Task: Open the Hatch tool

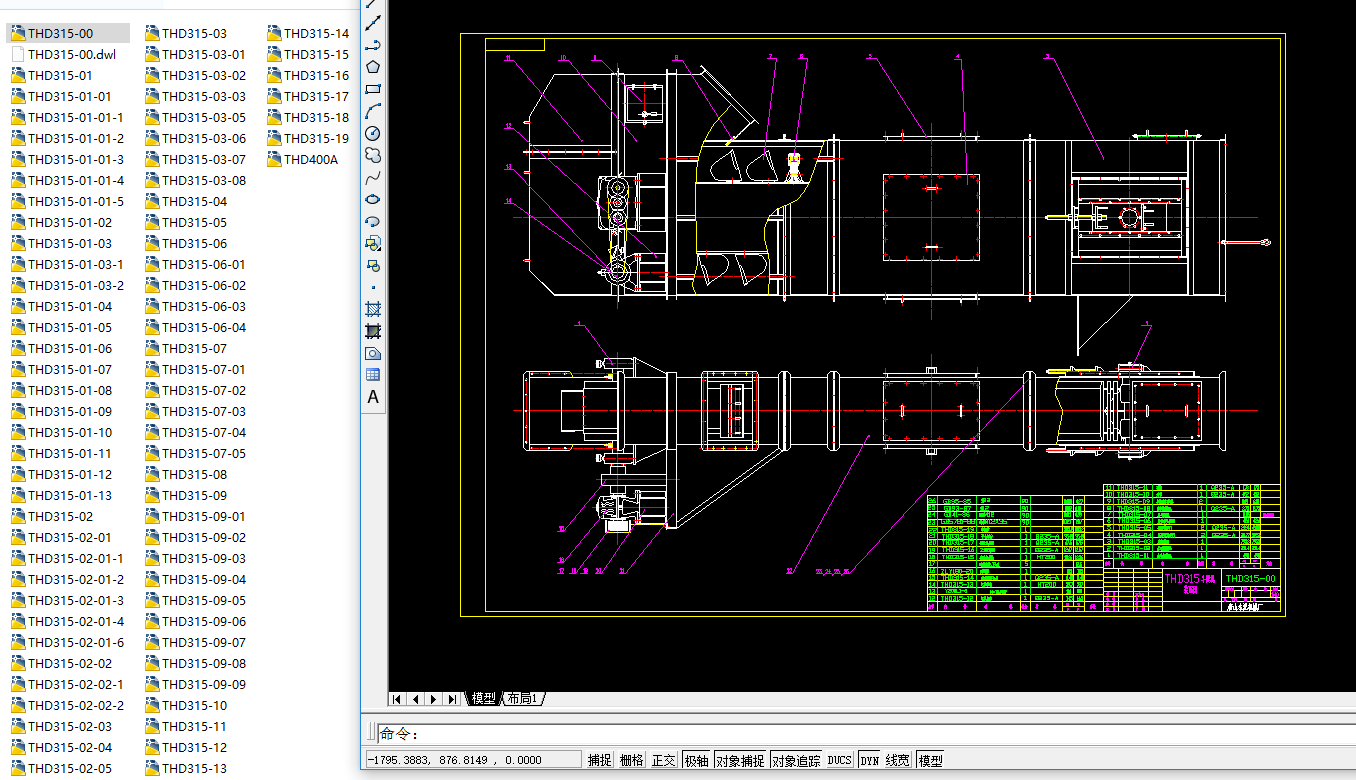Action: [373, 309]
